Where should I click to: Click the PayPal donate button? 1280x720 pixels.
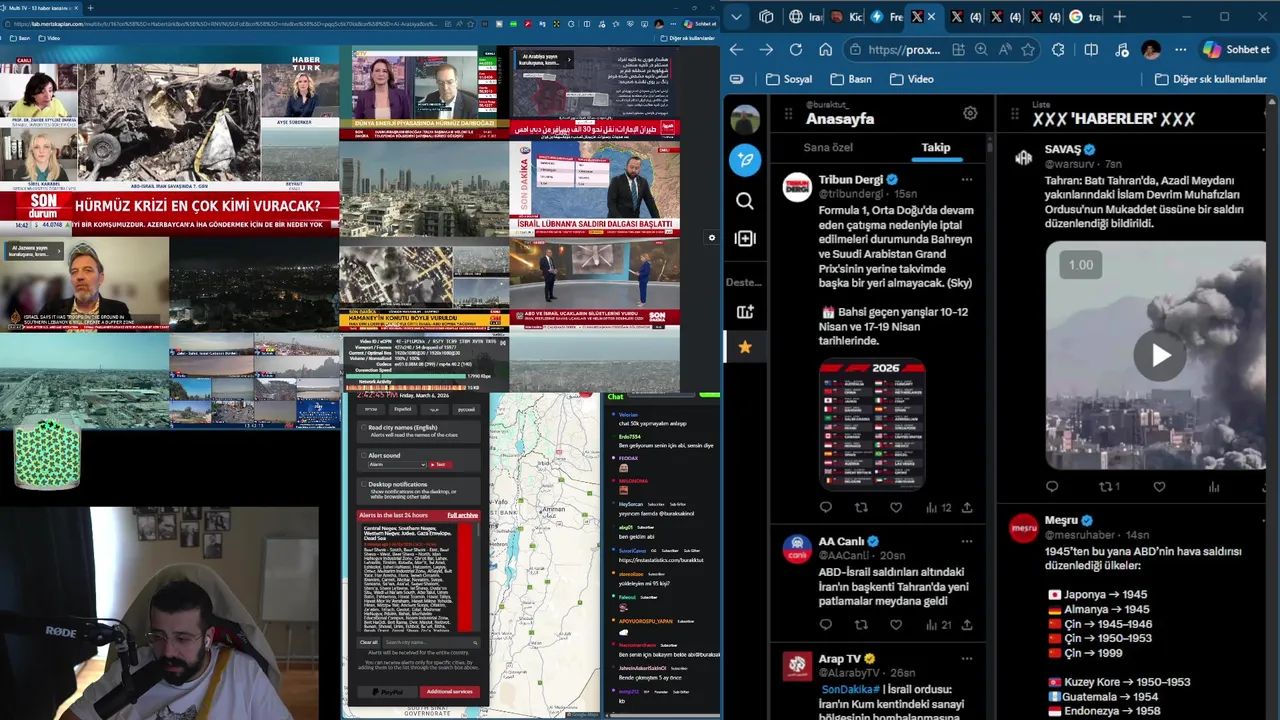tap(386, 691)
